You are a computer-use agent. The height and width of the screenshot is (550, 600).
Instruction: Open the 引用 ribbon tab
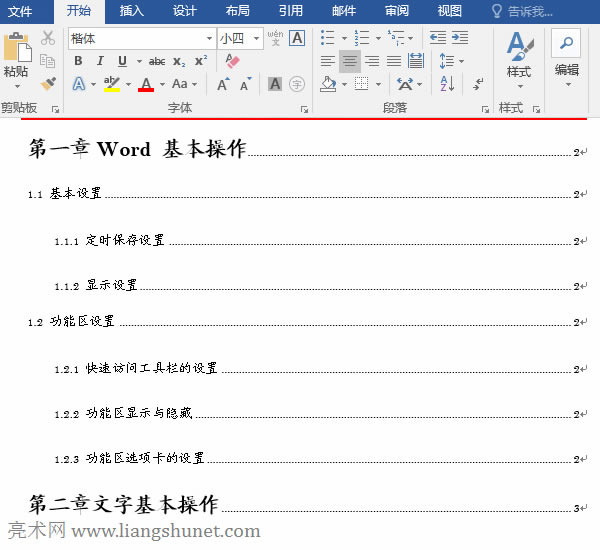coord(290,11)
